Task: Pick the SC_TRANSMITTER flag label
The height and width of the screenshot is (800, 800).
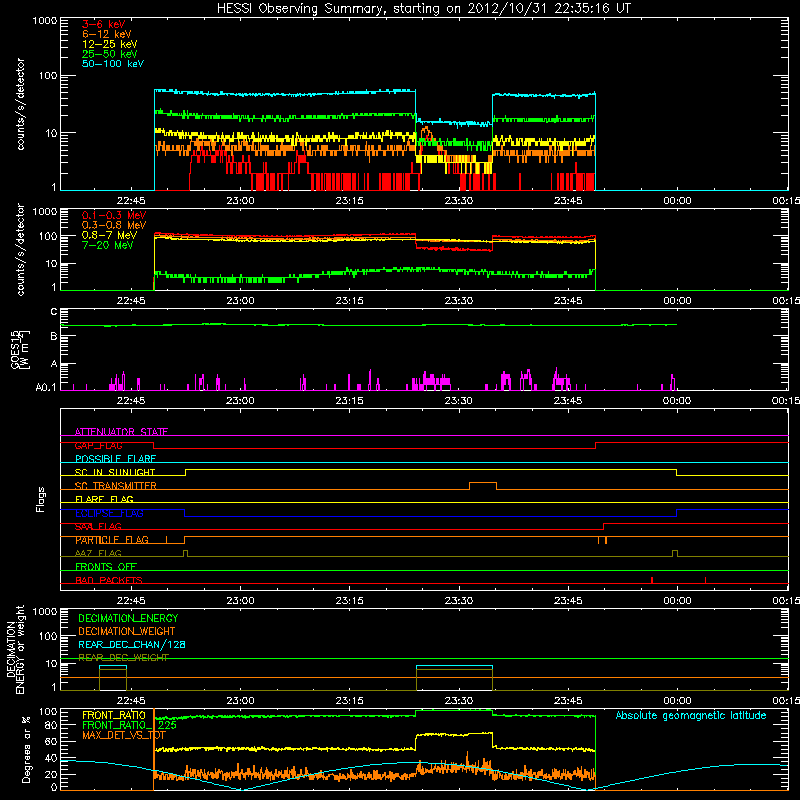Action: 115,486
